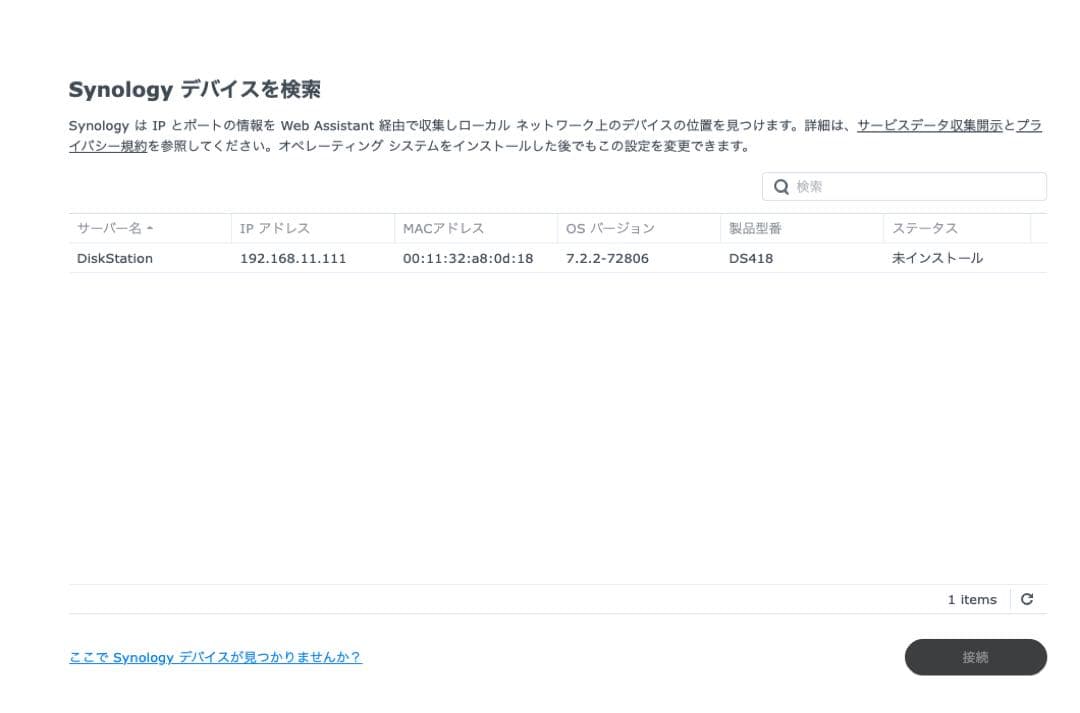Click the search magnifier icon

[x=781, y=186]
